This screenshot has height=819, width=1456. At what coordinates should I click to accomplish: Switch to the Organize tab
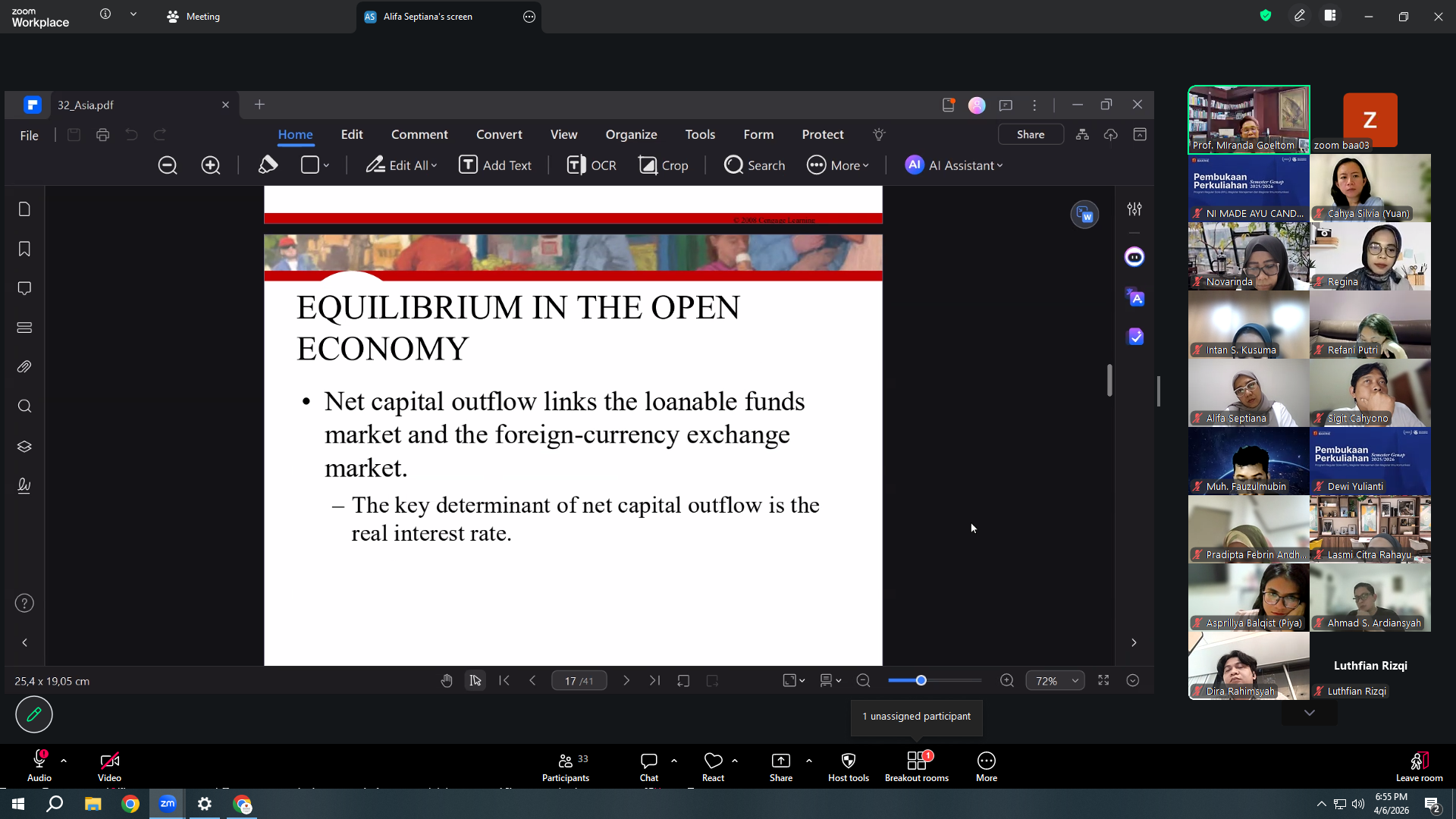(x=631, y=134)
